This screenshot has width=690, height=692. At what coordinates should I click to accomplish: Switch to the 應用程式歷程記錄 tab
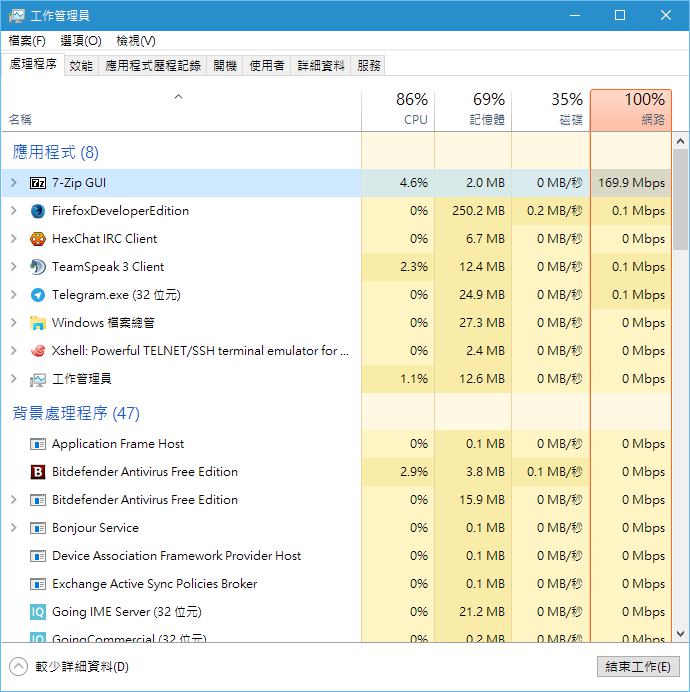(x=153, y=66)
